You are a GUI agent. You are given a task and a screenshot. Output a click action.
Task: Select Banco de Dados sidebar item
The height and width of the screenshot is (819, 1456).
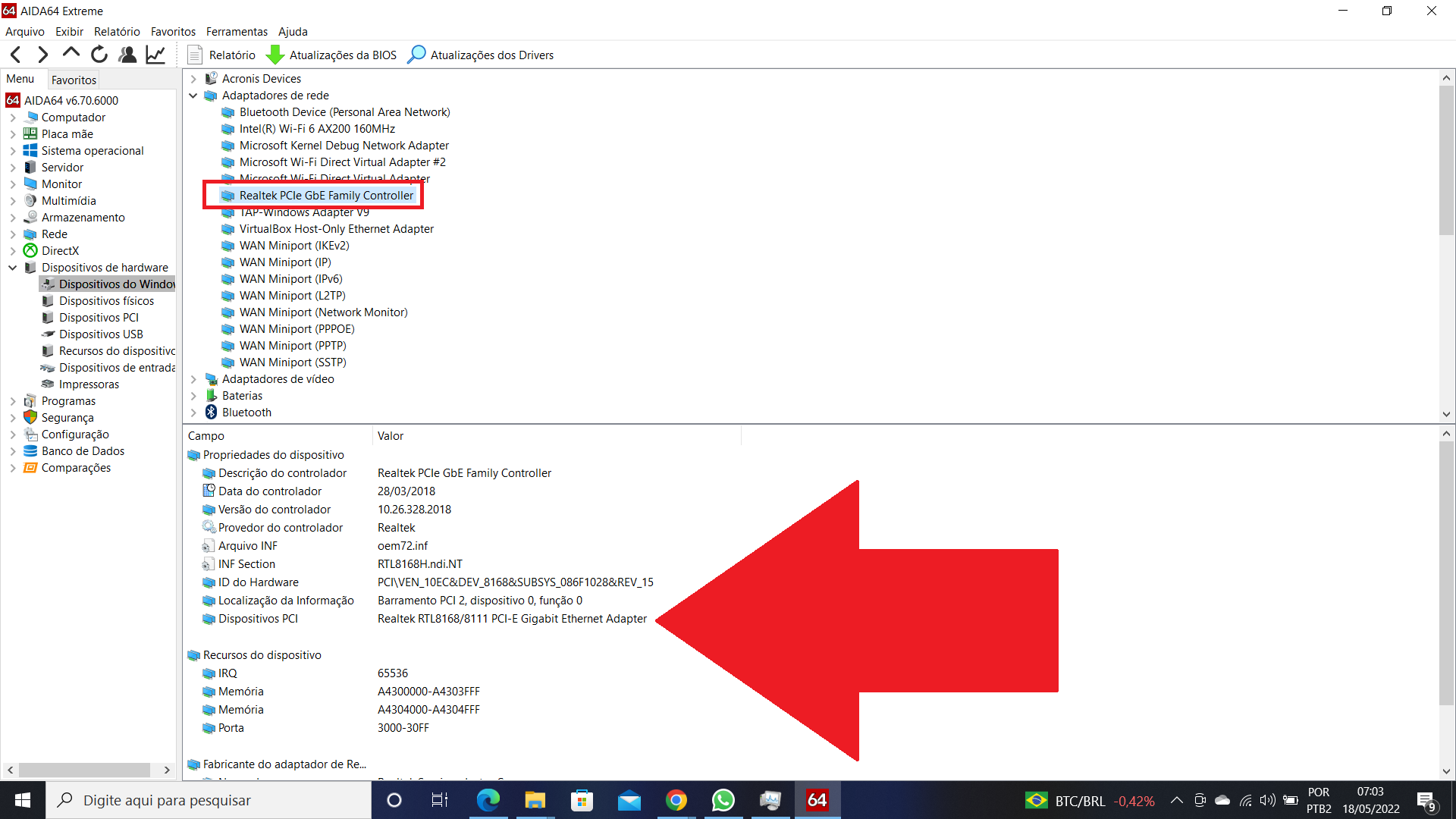[83, 451]
